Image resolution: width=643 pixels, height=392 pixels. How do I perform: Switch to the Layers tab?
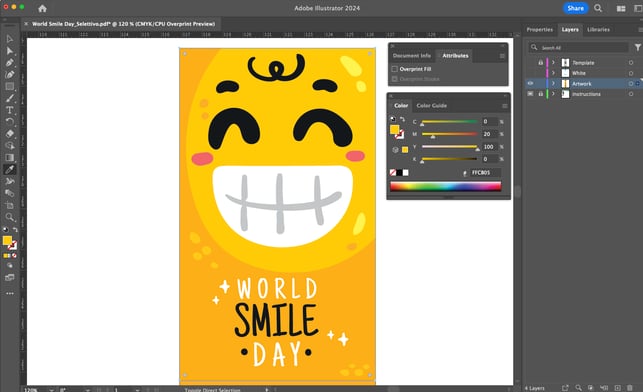point(570,30)
